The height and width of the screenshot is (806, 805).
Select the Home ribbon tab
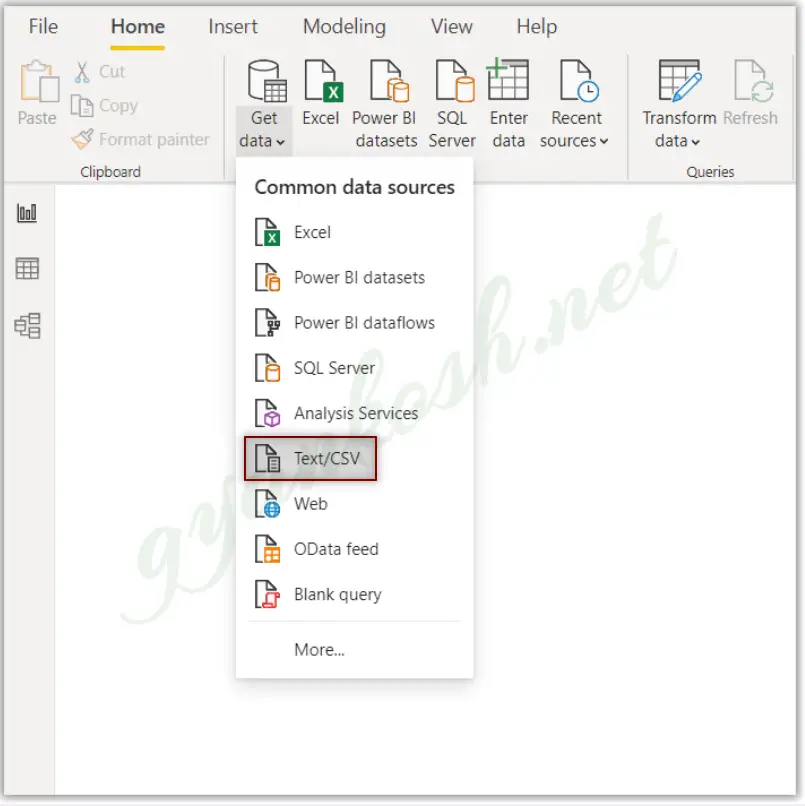click(138, 27)
